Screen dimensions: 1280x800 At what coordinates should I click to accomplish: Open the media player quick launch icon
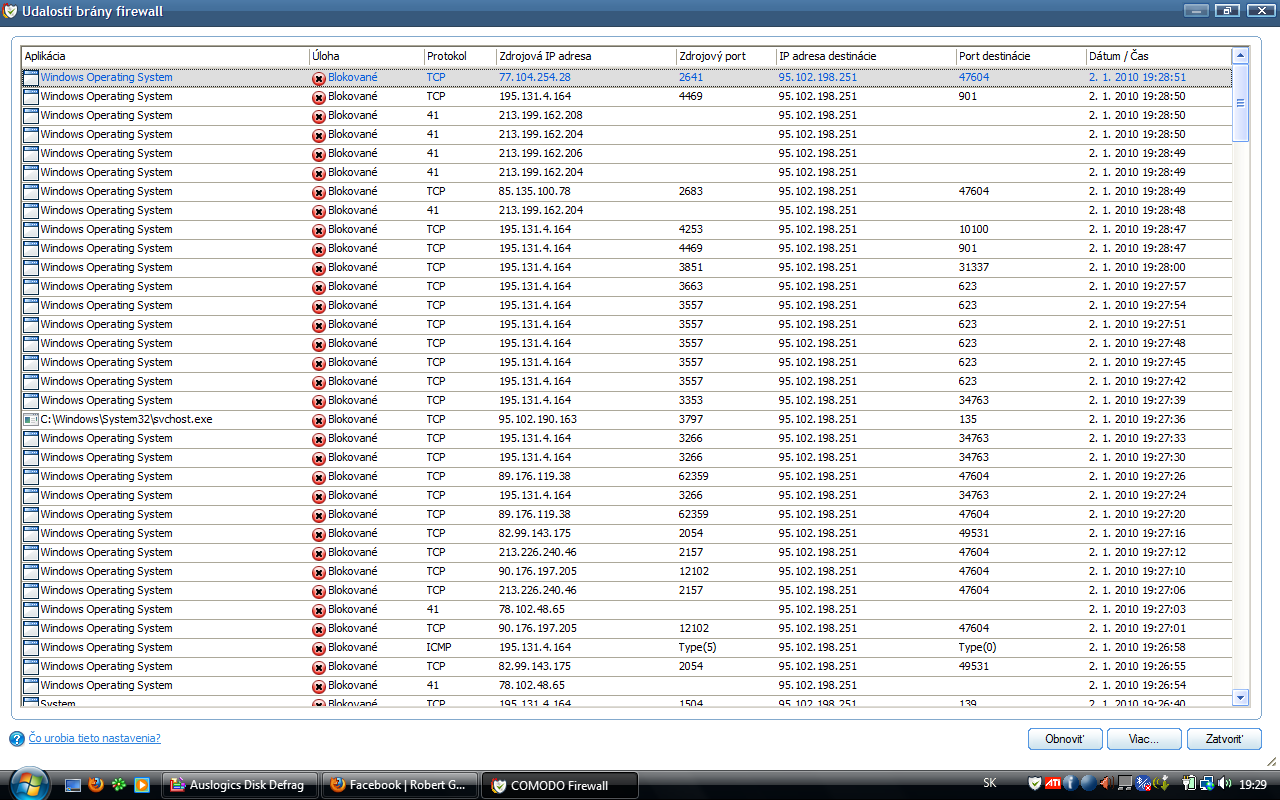(x=142, y=785)
